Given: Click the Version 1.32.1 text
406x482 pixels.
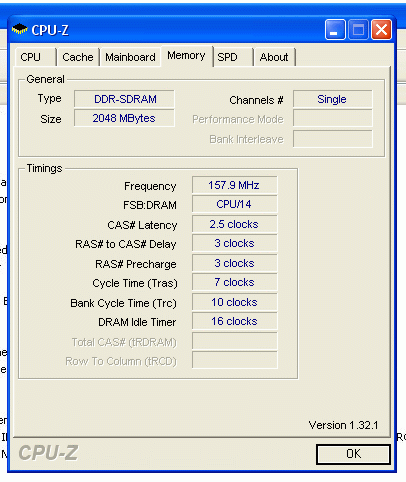Looking at the screenshot, I should [x=343, y=425].
